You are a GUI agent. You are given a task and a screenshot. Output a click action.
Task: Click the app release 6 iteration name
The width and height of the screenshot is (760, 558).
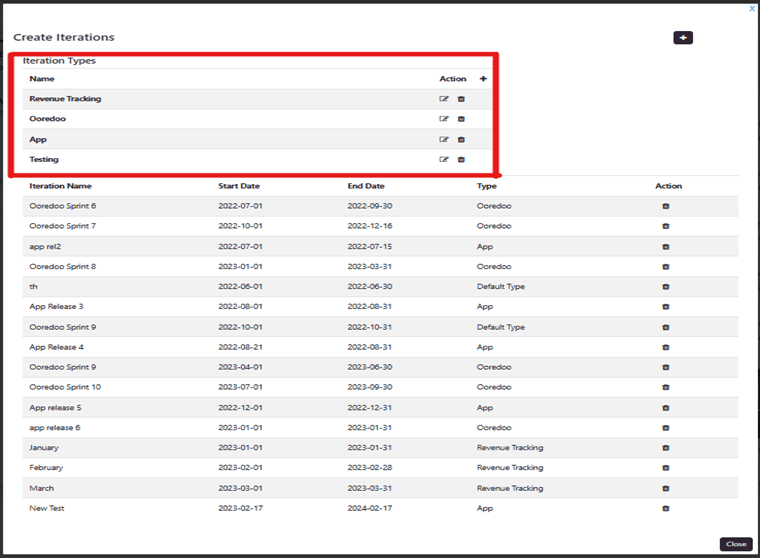pyautogui.click(x=55, y=427)
